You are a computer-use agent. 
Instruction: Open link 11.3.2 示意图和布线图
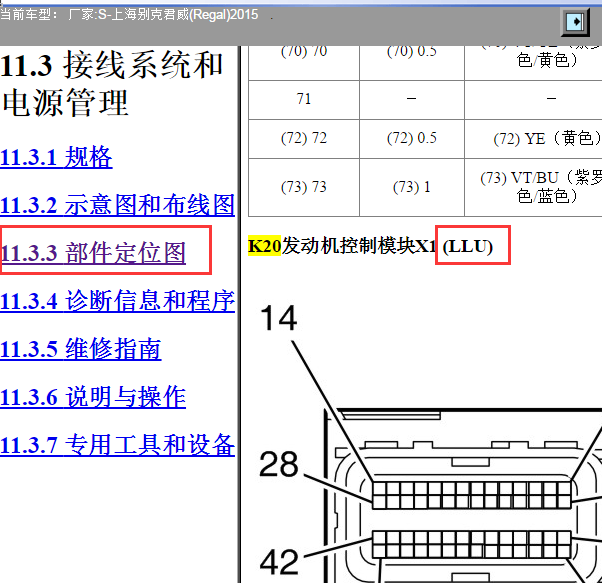pos(117,205)
